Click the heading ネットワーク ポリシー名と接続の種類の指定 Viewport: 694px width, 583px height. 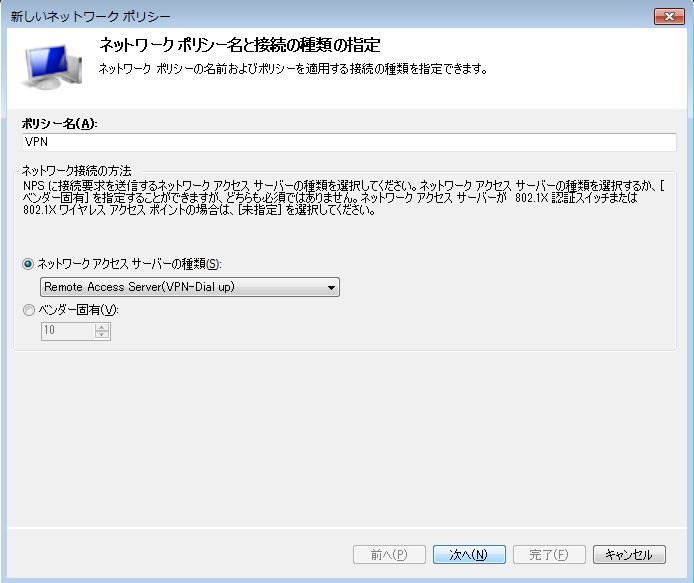pyautogui.click(x=239, y=45)
